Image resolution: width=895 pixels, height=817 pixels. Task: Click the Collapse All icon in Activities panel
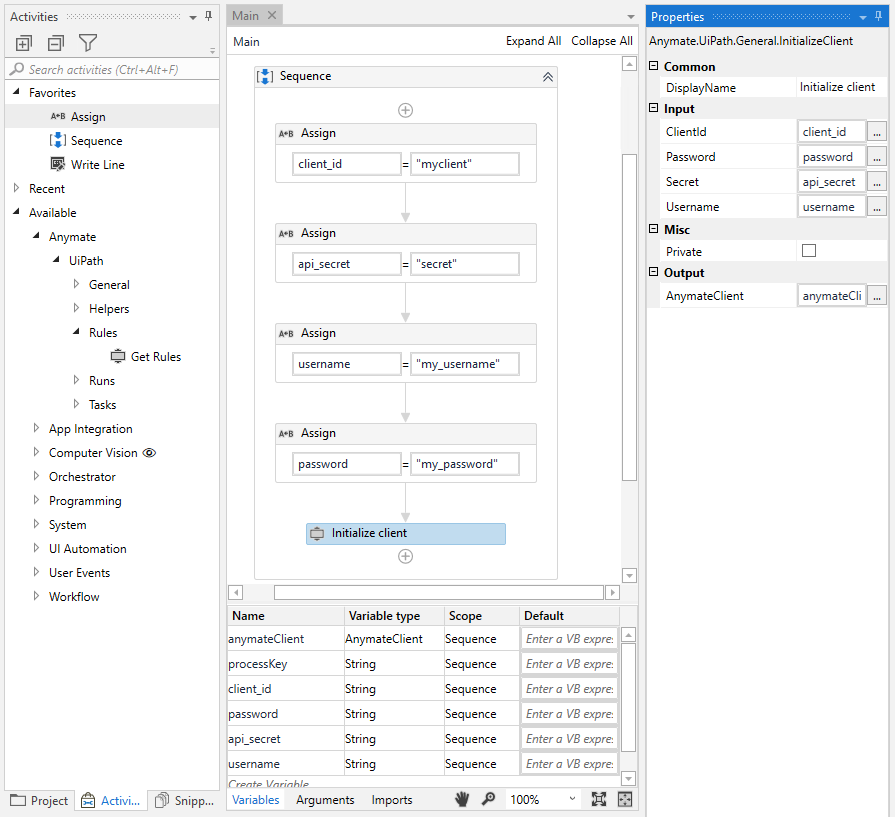tap(56, 43)
